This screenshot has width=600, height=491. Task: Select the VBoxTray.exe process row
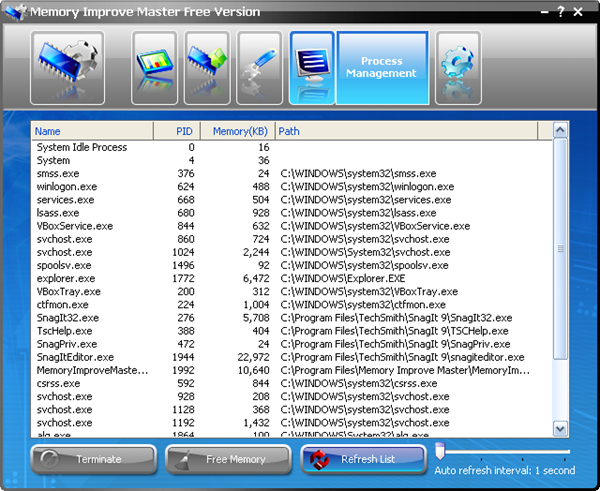coord(292,292)
